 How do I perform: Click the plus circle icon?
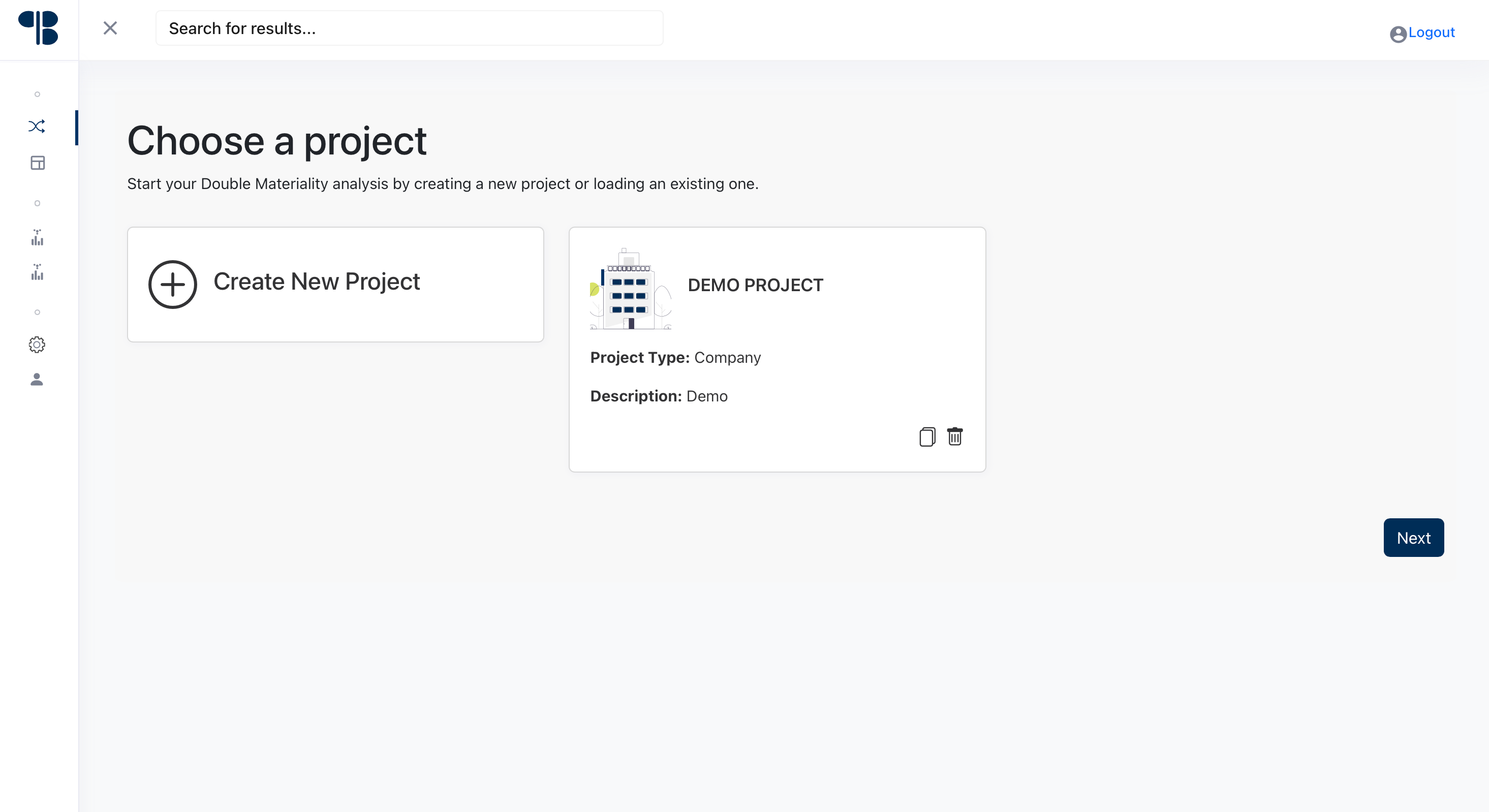(172, 285)
